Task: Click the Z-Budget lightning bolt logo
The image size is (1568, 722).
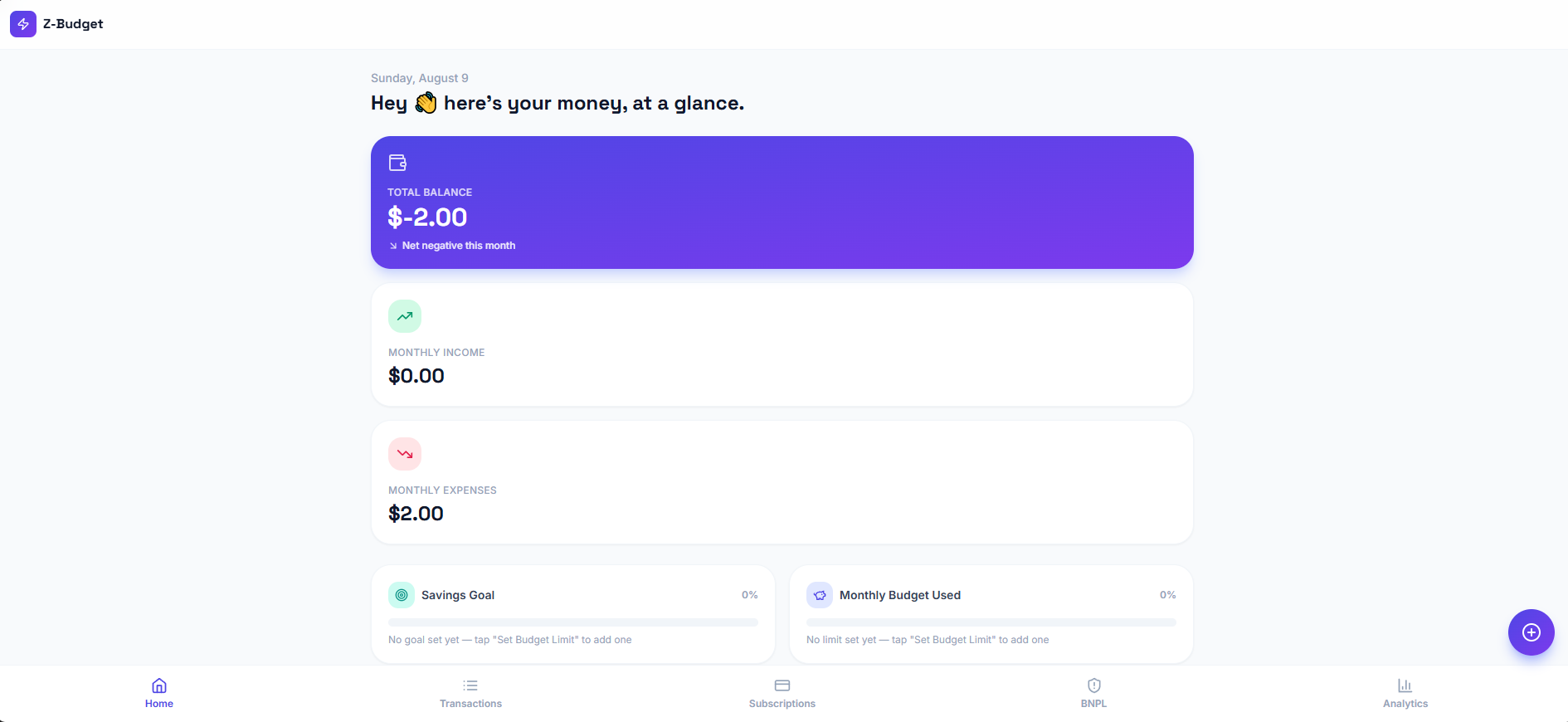Action: 23,24
